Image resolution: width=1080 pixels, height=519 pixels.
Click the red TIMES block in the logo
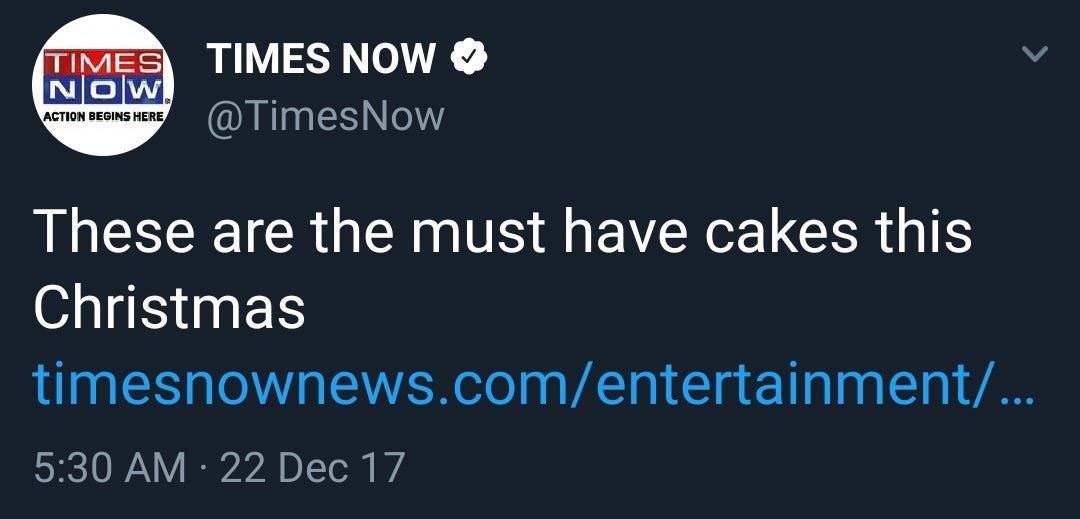click(98, 60)
